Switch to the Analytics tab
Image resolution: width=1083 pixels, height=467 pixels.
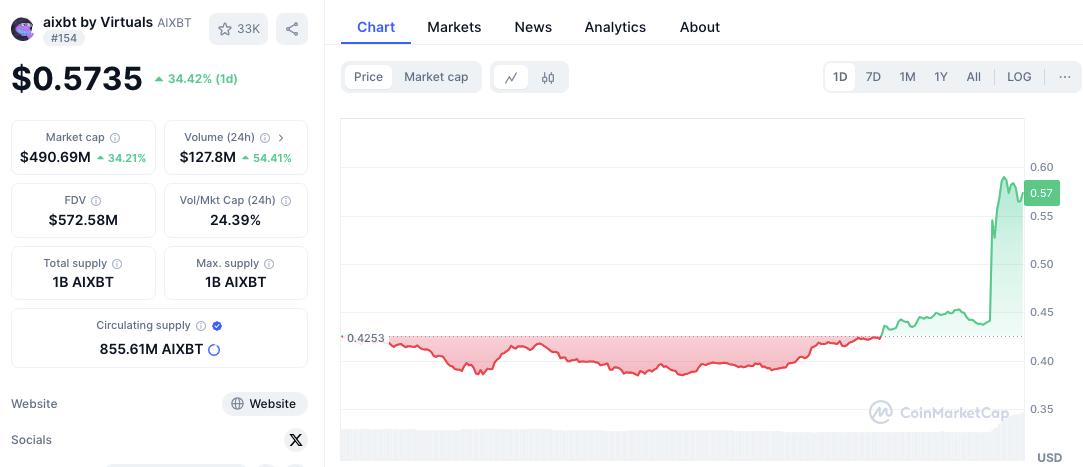click(615, 27)
